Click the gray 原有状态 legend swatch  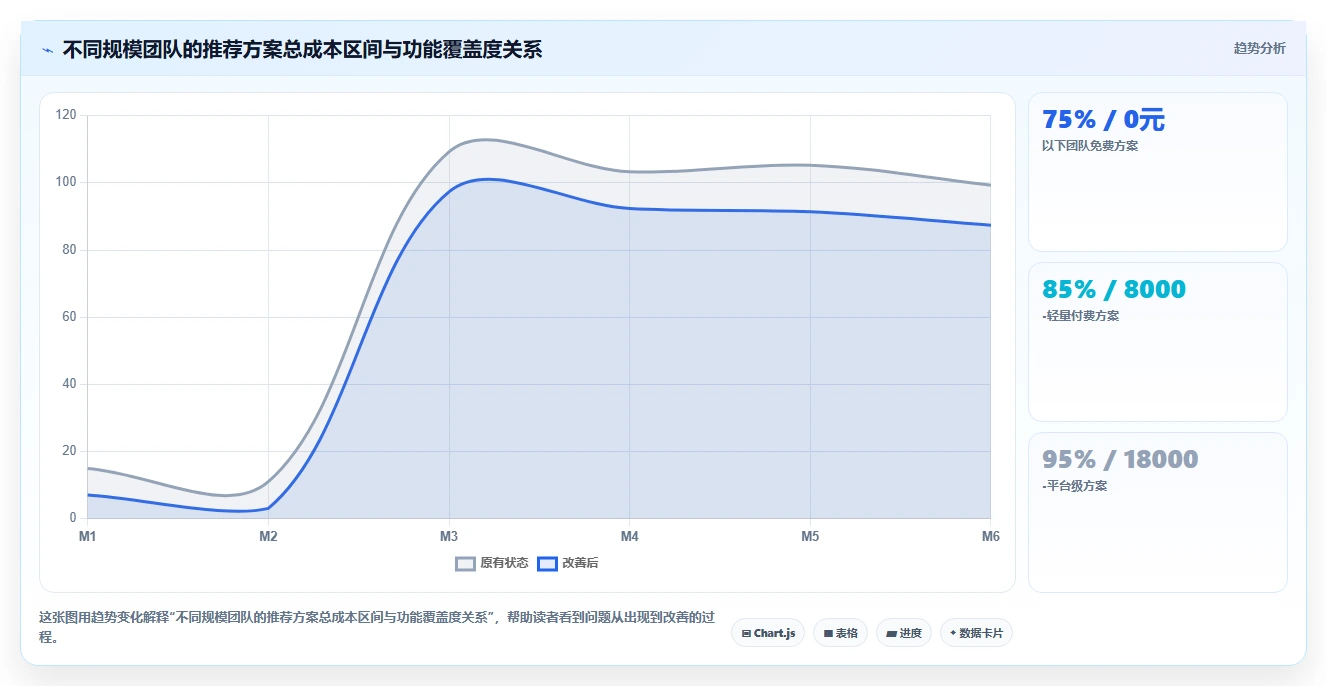point(465,563)
